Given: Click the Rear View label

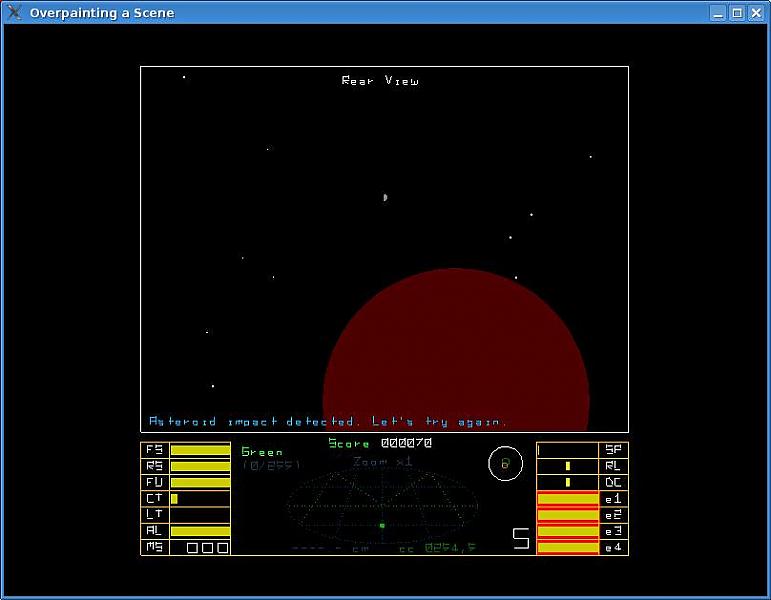Looking at the screenshot, I should click(380, 81).
